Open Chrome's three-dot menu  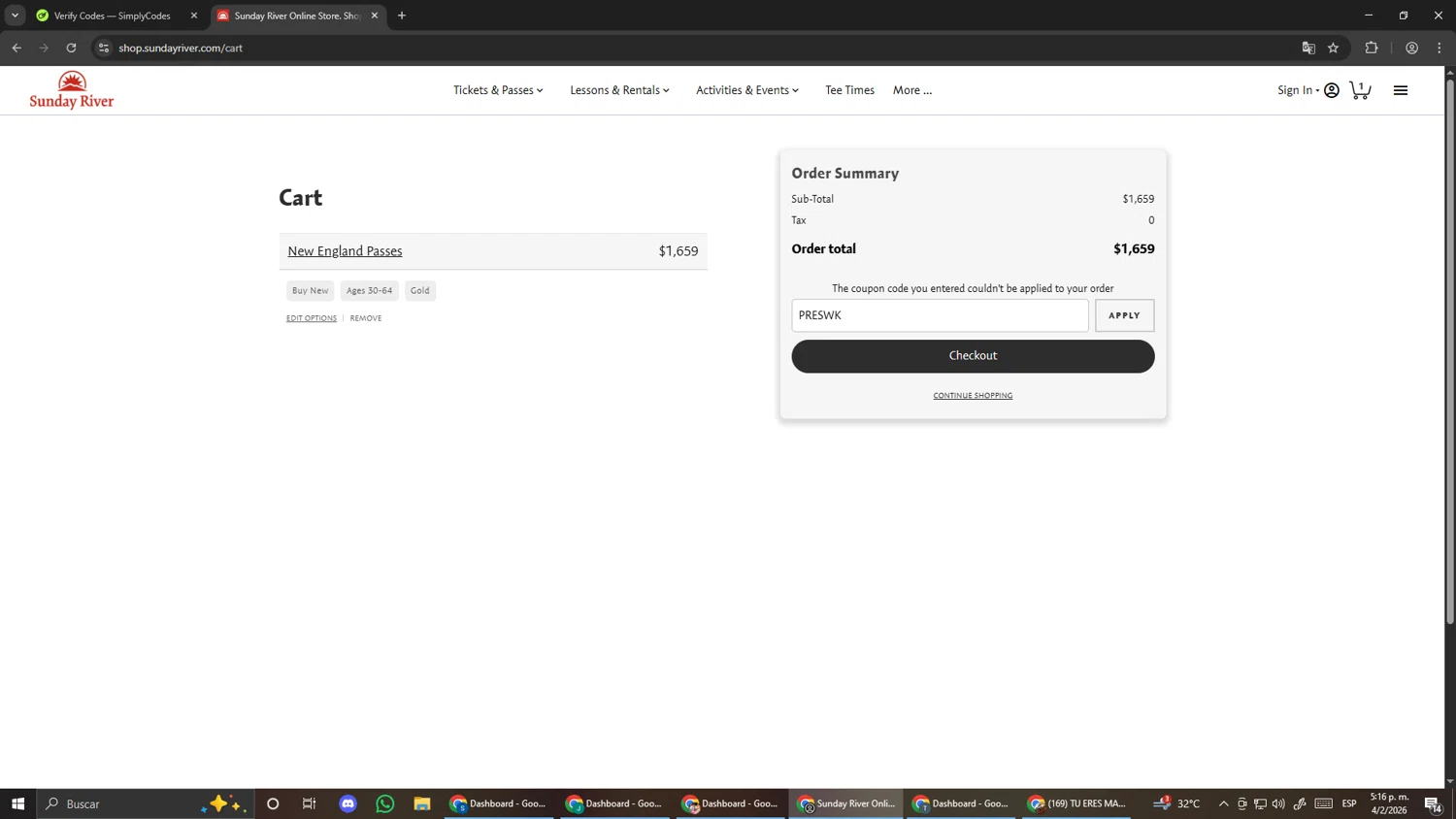[1439, 48]
